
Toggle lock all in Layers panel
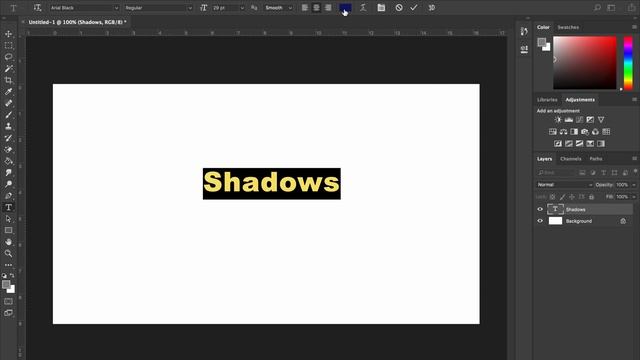[591, 197]
